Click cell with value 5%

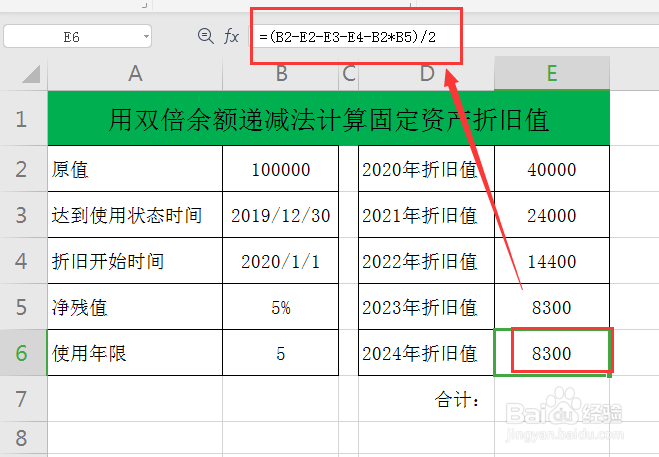281,306
